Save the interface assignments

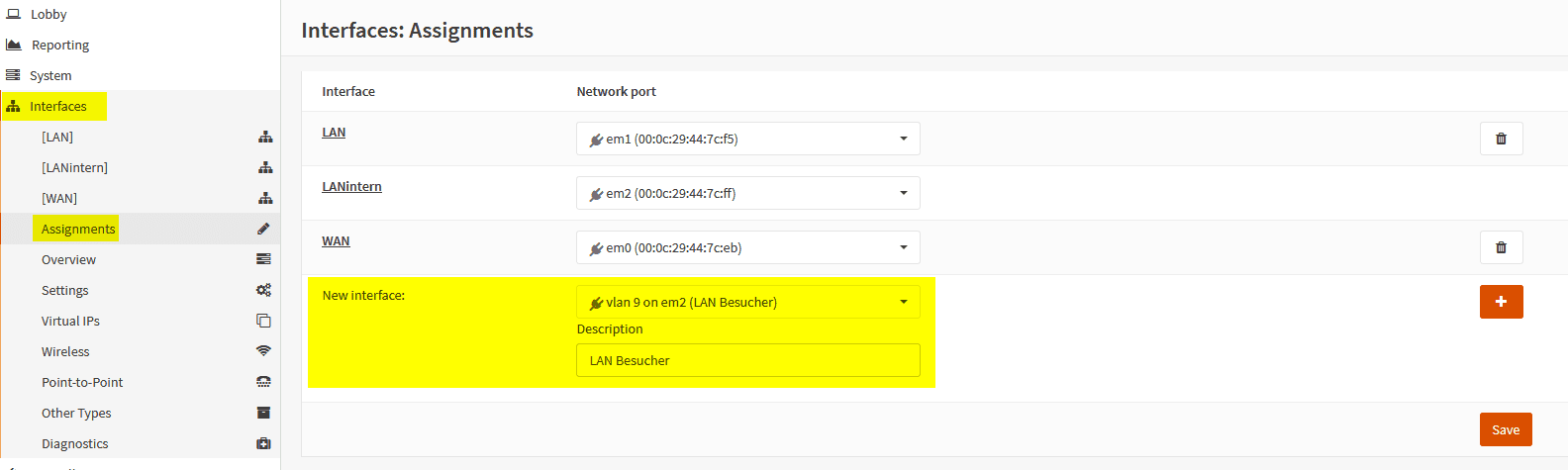point(1505,429)
